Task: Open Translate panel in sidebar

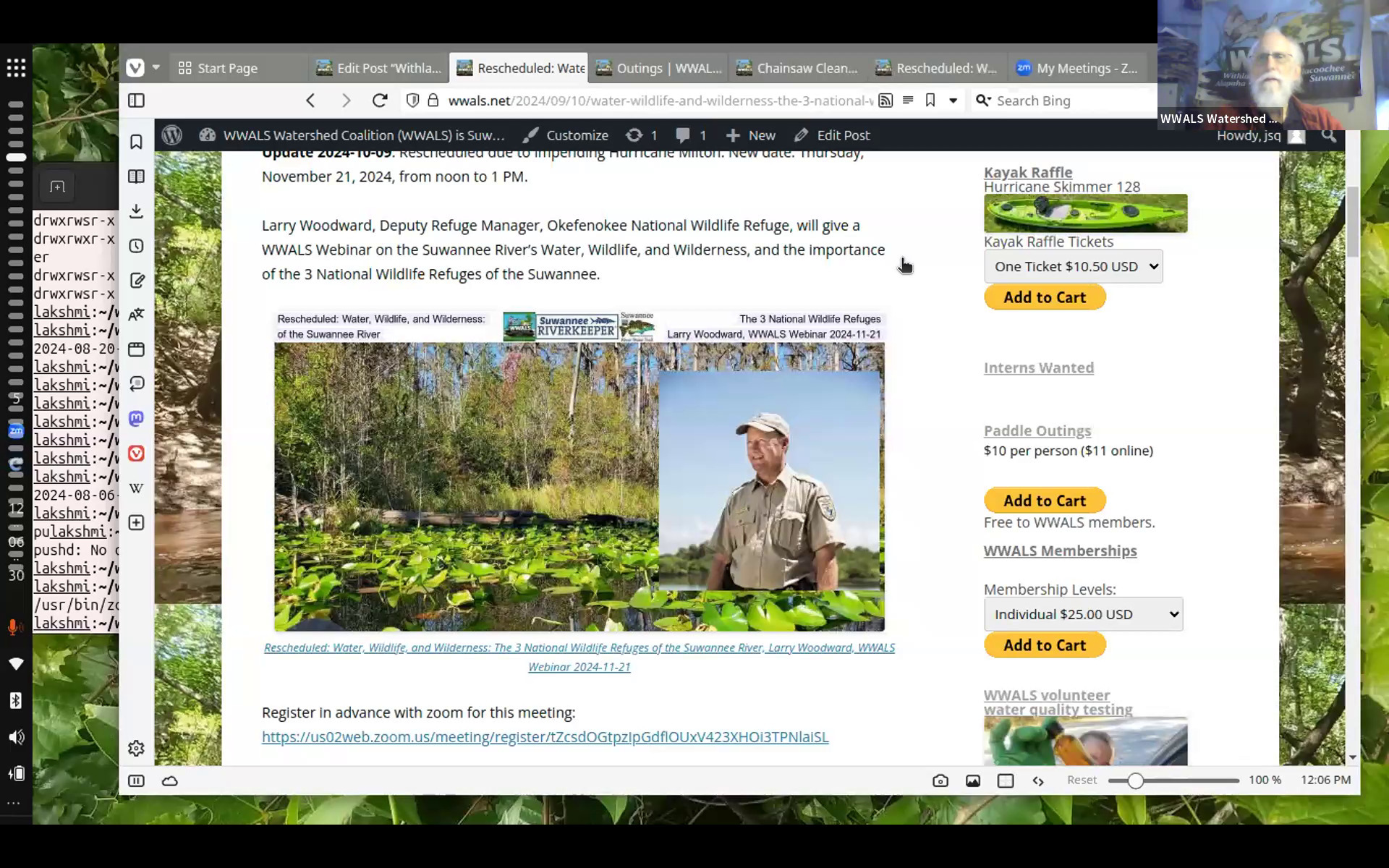Action: [136, 315]
